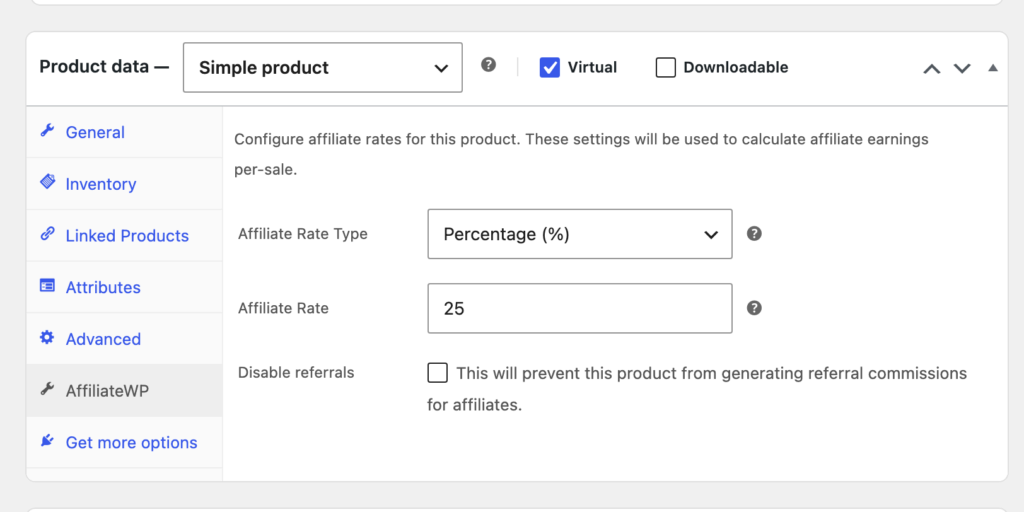Show help tooltip for Affiliate Rate field
Viewport: 1024px width, 512px height.
coord(754,308)
